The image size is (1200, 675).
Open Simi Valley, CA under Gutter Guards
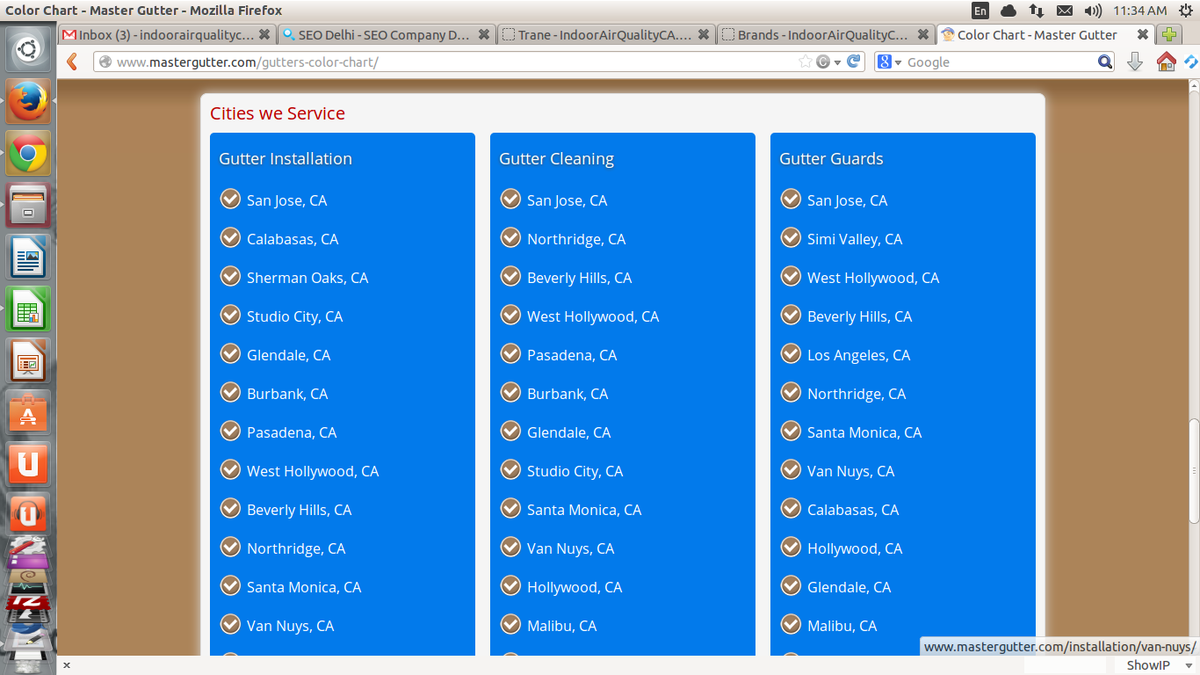pos(855,239)
